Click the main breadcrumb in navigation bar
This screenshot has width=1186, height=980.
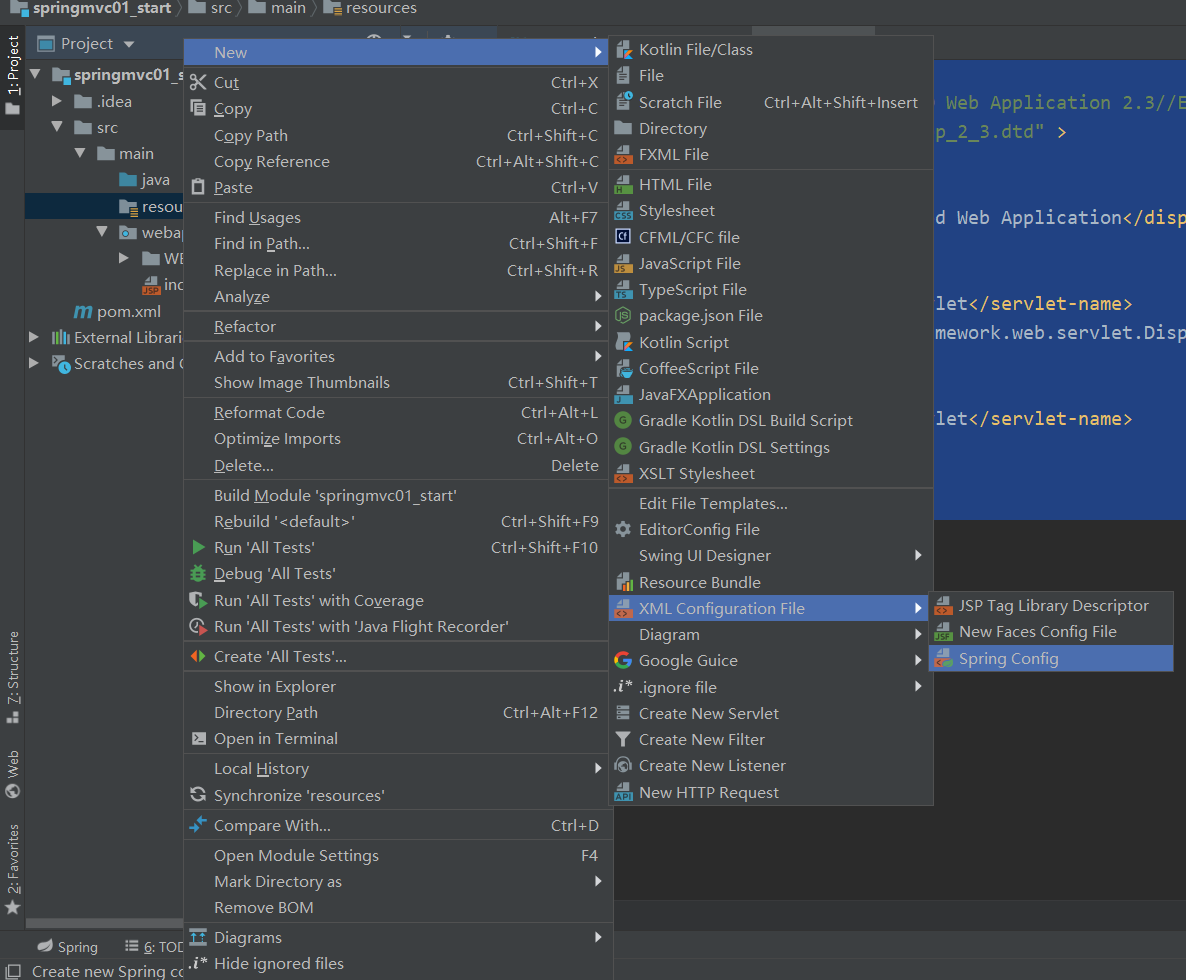pyautogui.click(x=278, y=8)
